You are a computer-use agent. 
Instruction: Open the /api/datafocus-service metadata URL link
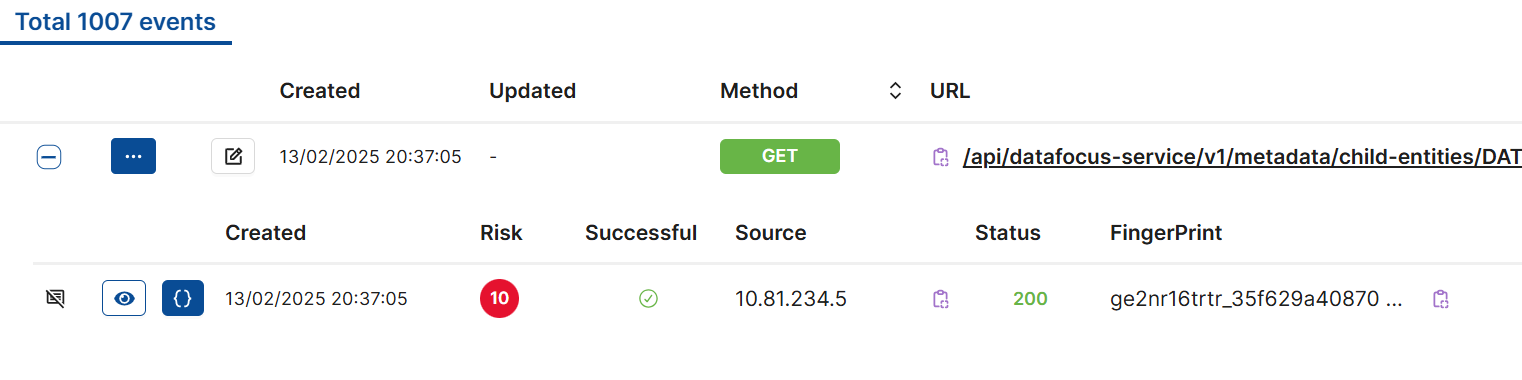point(1242,157)
